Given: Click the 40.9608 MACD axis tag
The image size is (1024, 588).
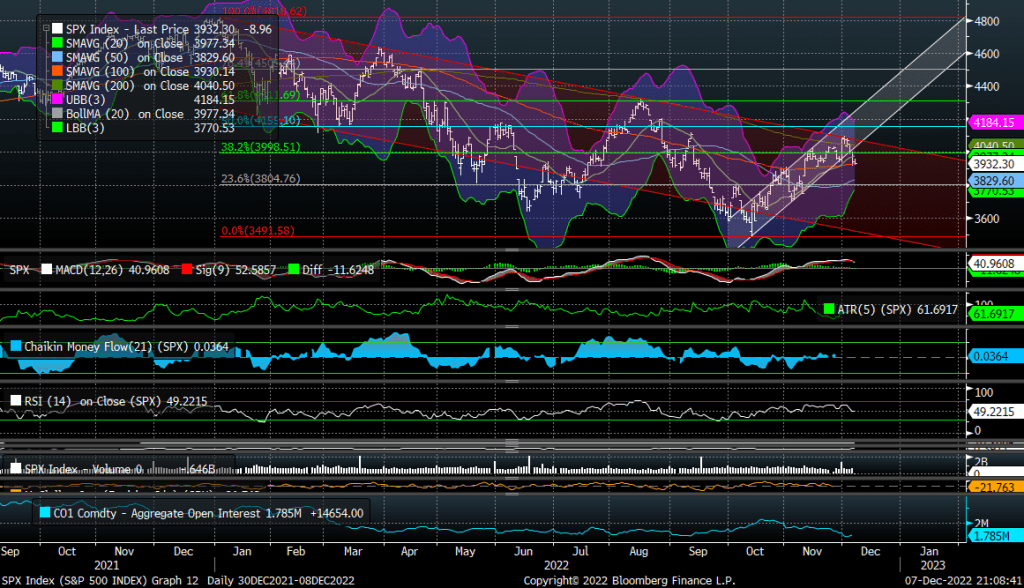Looking at the screenshot, I should (x=994, y=264).
